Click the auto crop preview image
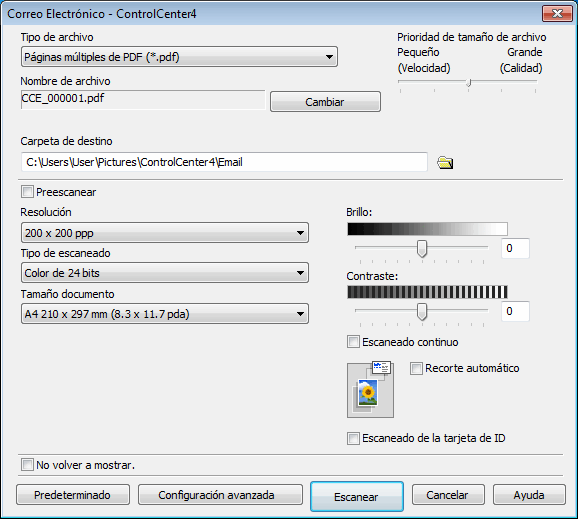Viewport: 578px width, 519px height. click(370, 390)
